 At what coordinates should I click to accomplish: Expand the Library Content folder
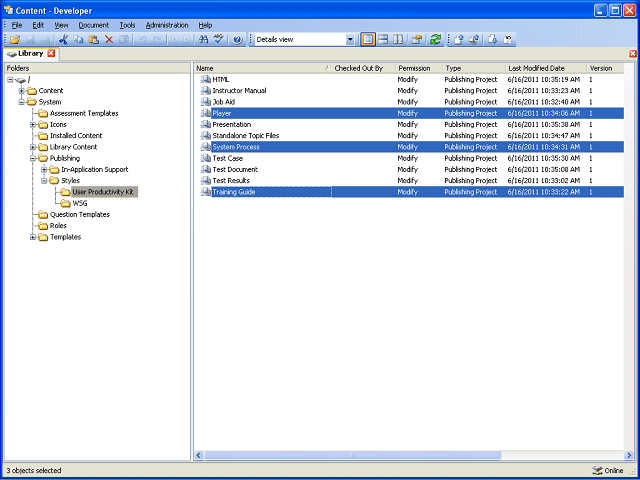[33, 147]
